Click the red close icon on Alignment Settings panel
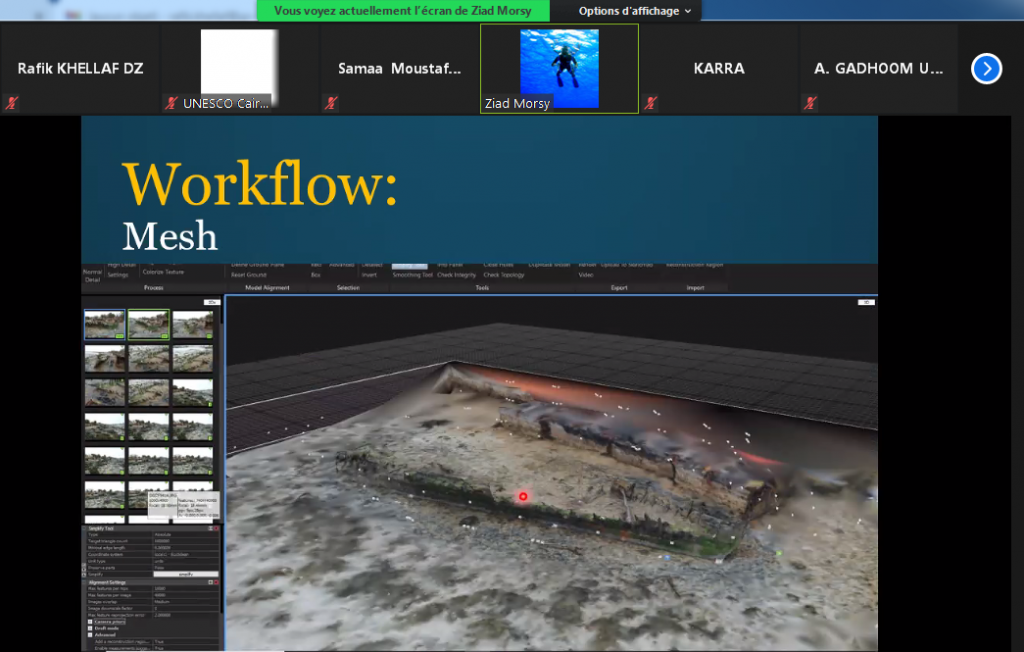The height and width of the screenshot is (652, 1024). point(215,582)
